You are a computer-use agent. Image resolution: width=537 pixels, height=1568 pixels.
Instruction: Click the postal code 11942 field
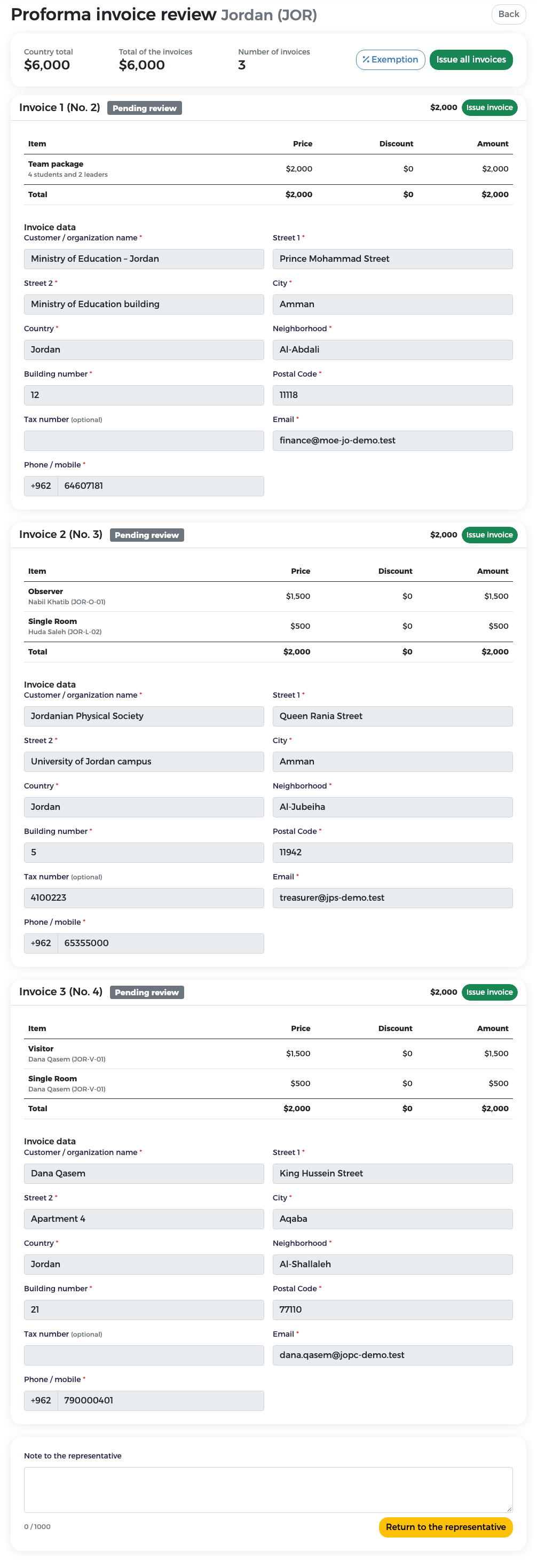(392, 852)
